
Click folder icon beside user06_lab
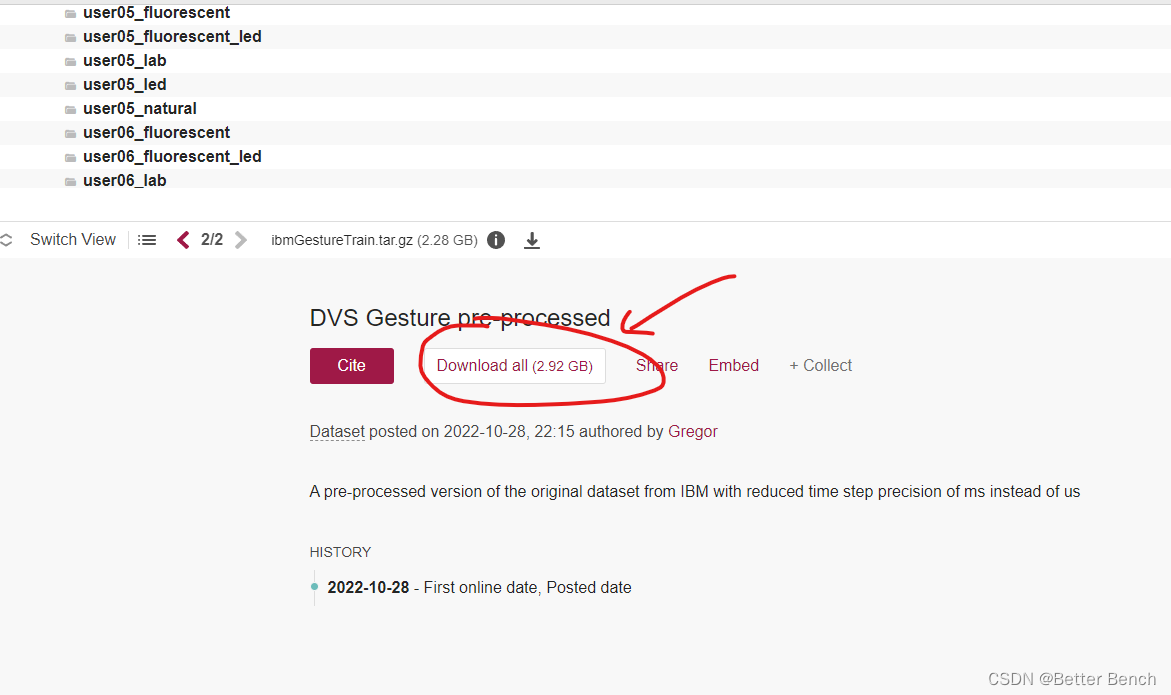70,181
